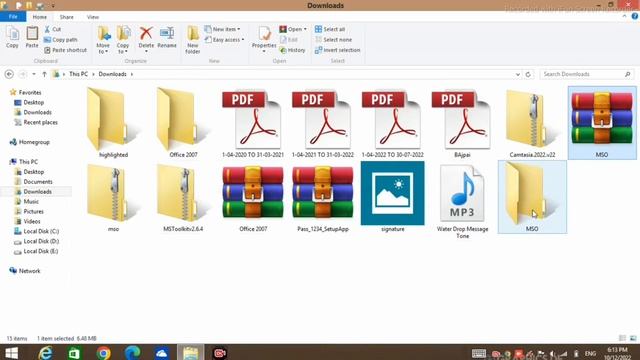
Task: Click History in the Open group
Action: (292, 50)
